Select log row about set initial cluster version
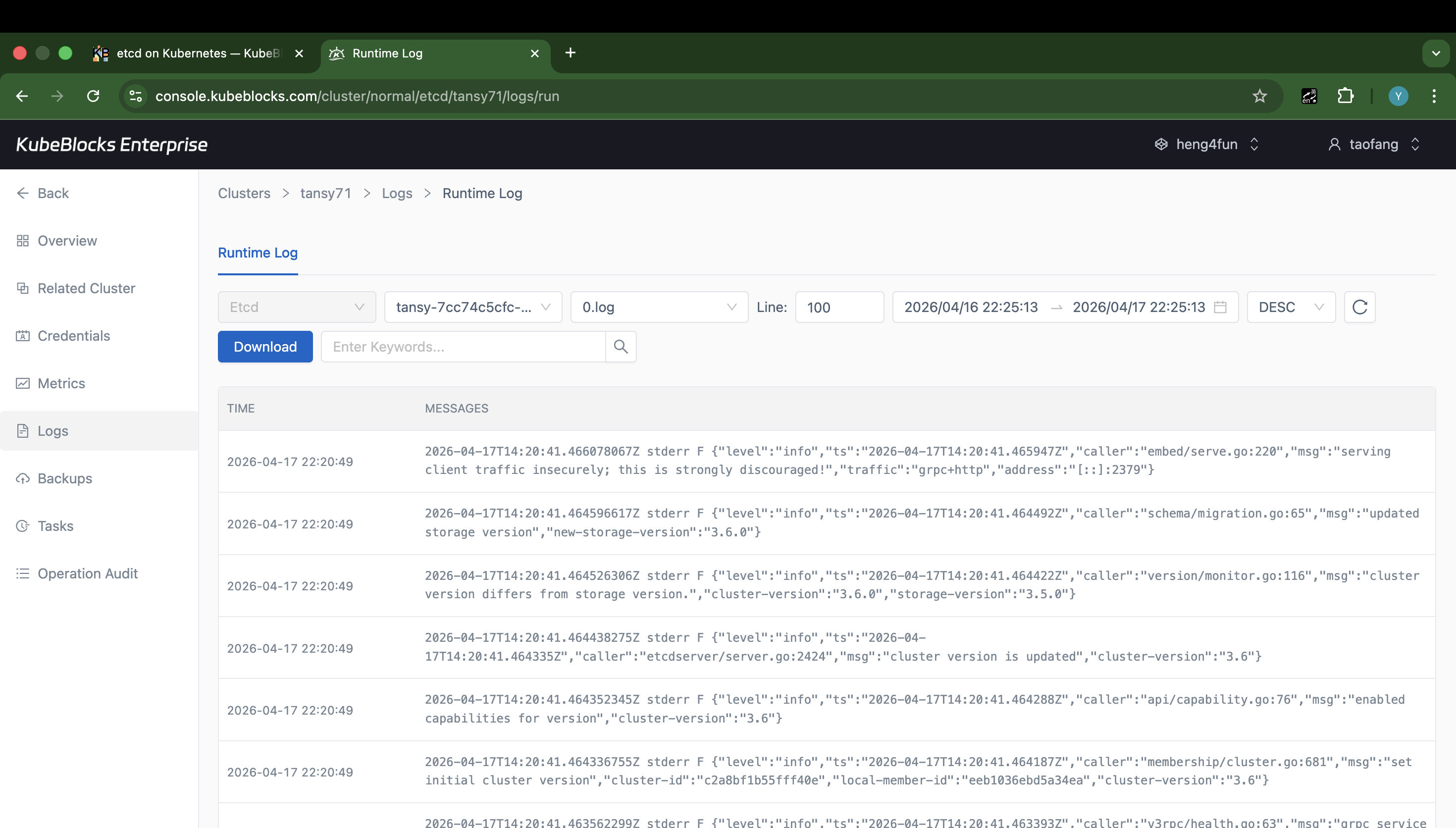This screenshot has width=1456, height=828. click(827, 772)
